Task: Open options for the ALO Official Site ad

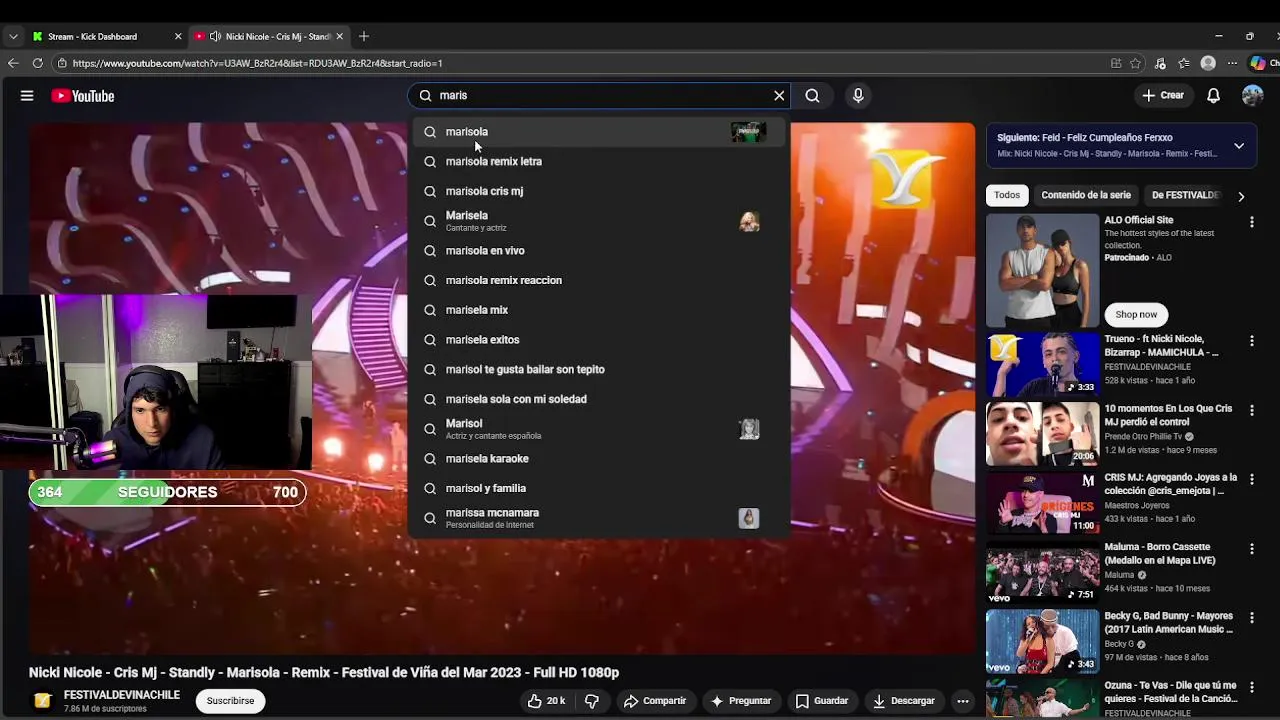Action: [1251, 222]
